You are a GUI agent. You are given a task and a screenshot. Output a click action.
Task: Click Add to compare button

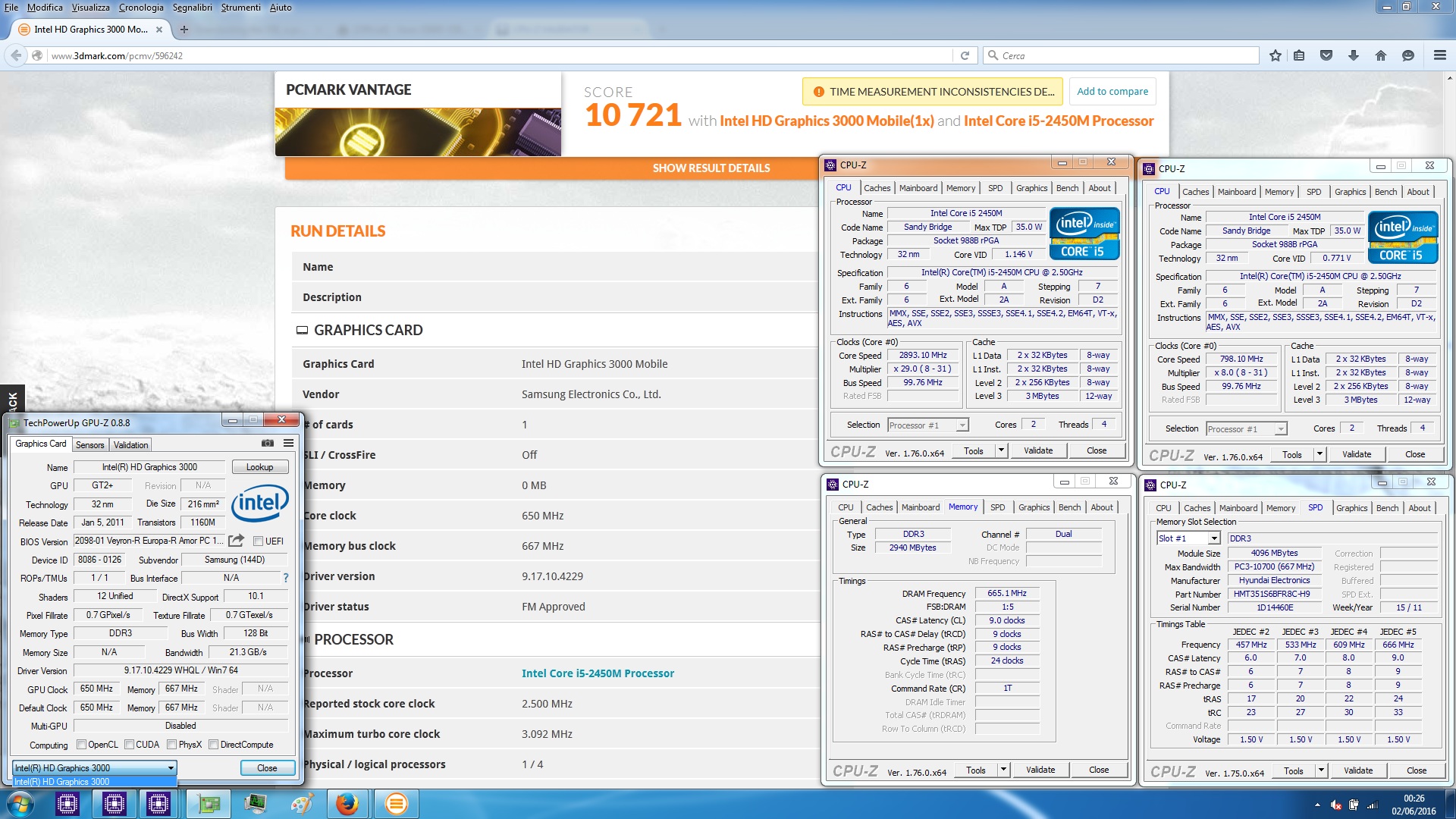(x=1112, y=92)
